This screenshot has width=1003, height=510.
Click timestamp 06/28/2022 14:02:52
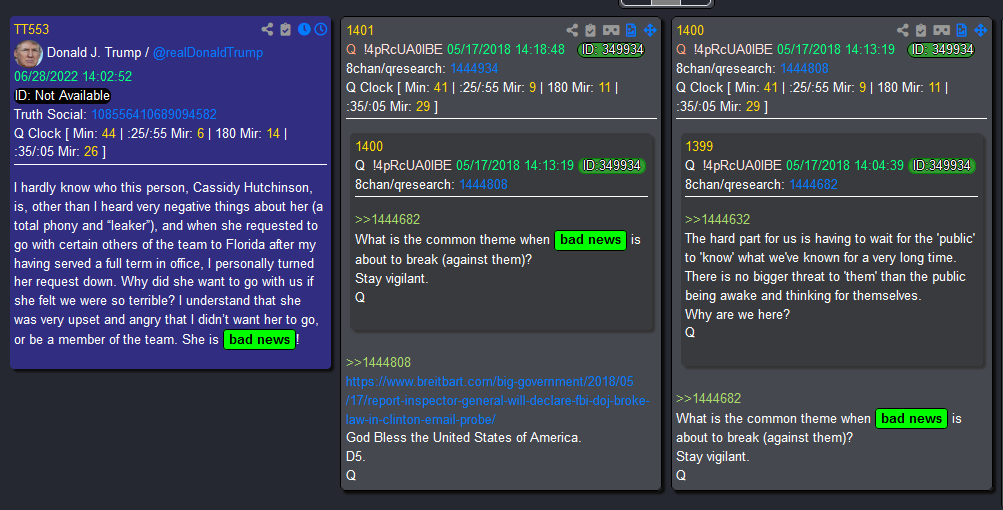coord(73,77)
